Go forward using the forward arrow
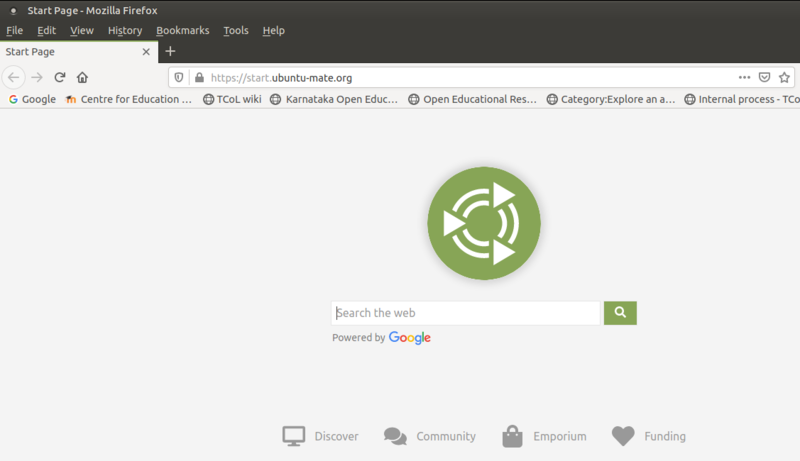This screenshot has height=461, width=800. click(37, 78)
